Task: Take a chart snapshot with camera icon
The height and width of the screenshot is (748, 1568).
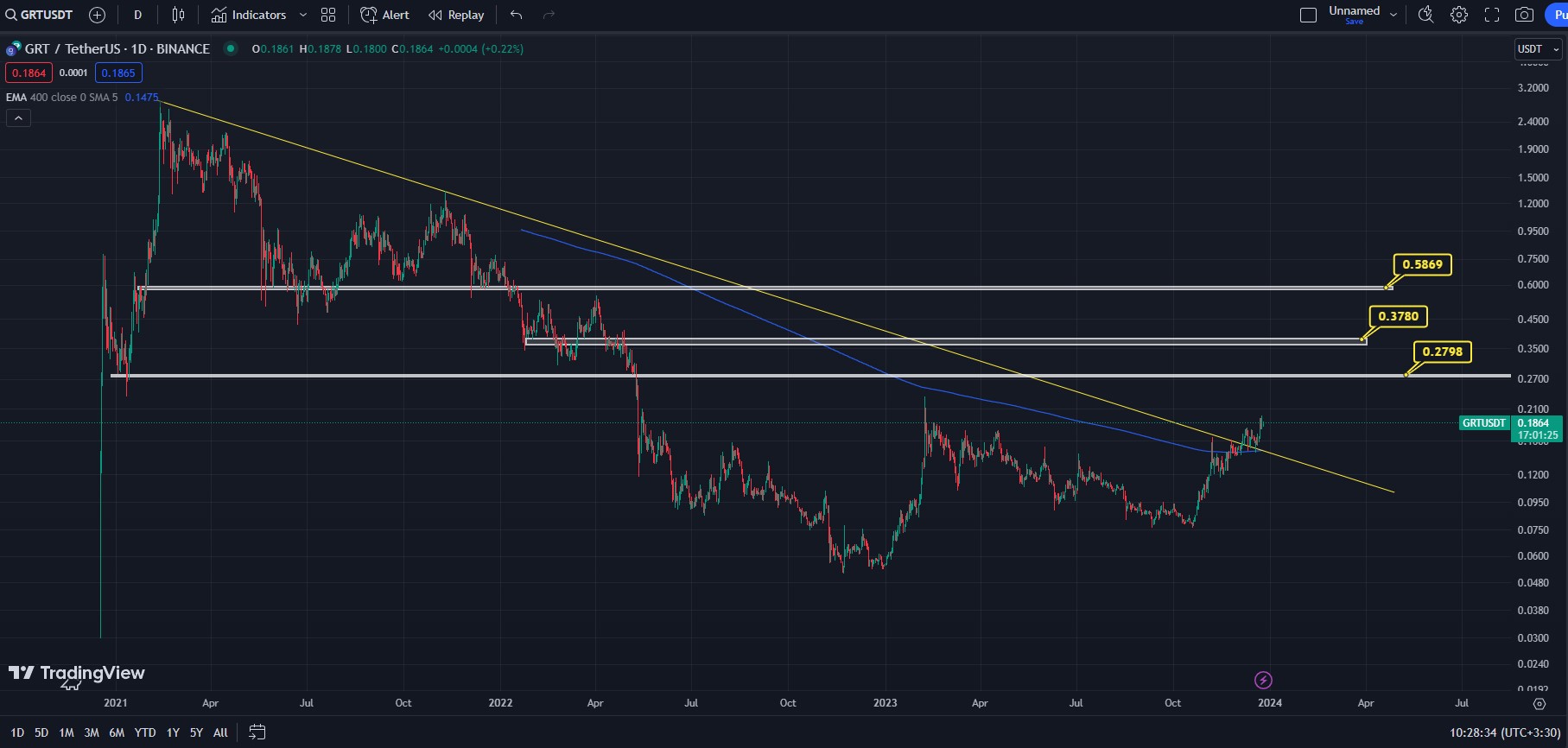Action: click(x=1525, y=15)
